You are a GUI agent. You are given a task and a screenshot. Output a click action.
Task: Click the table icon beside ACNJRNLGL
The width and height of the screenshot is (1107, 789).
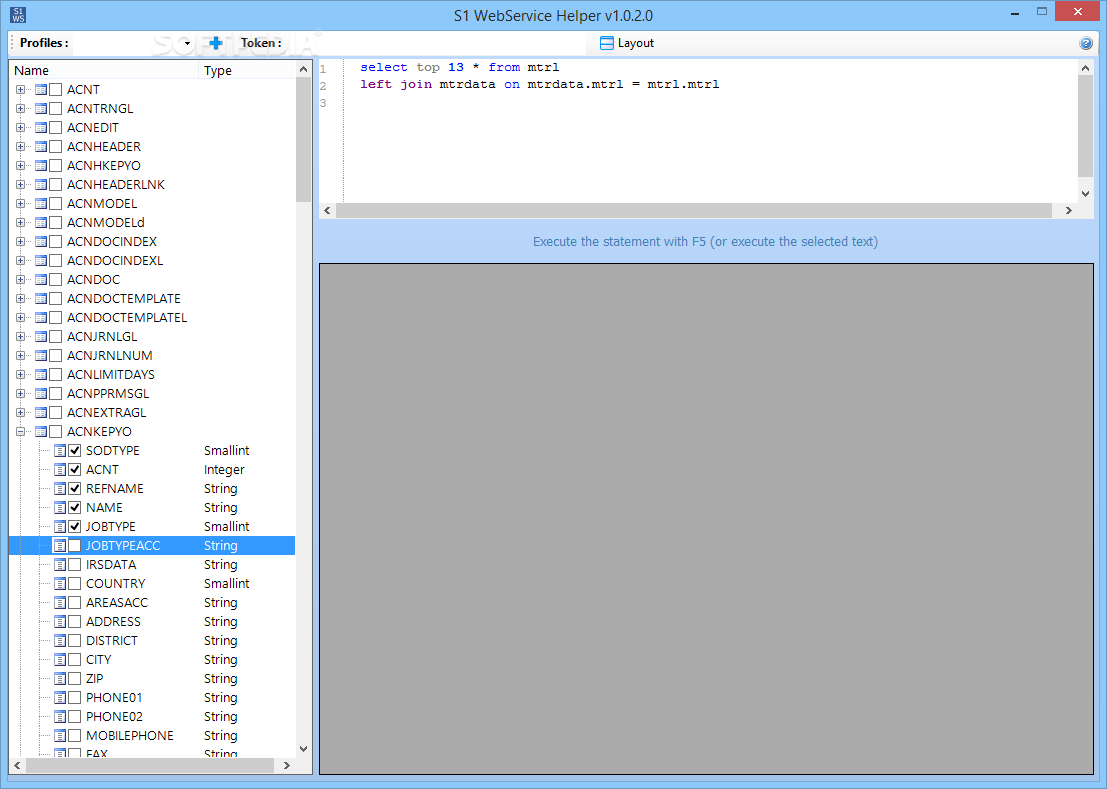41,337
